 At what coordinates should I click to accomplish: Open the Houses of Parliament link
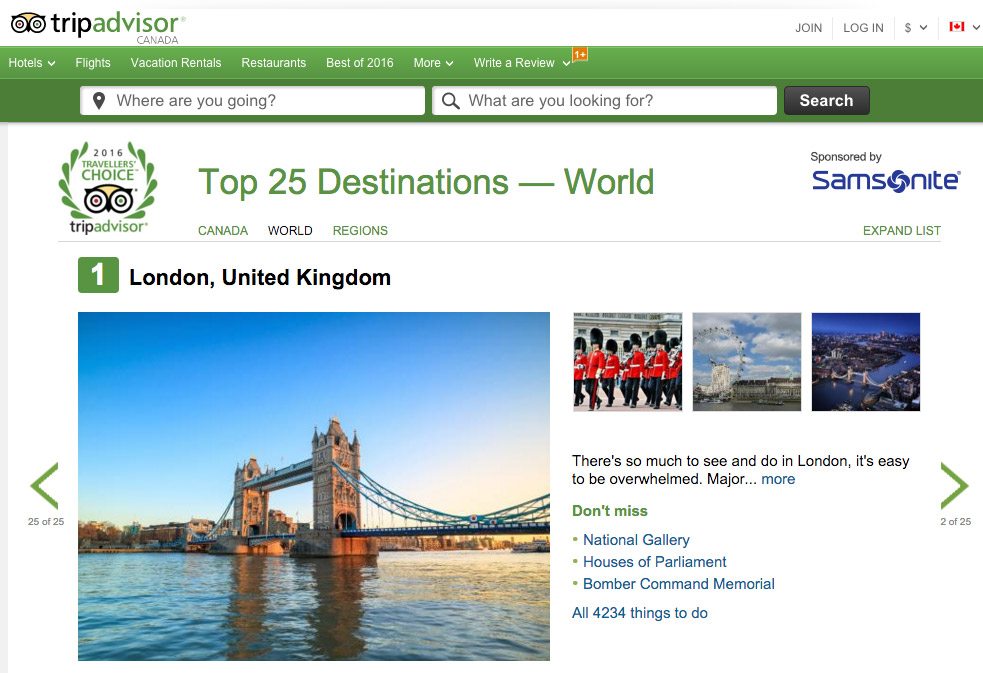click(654, 561)
